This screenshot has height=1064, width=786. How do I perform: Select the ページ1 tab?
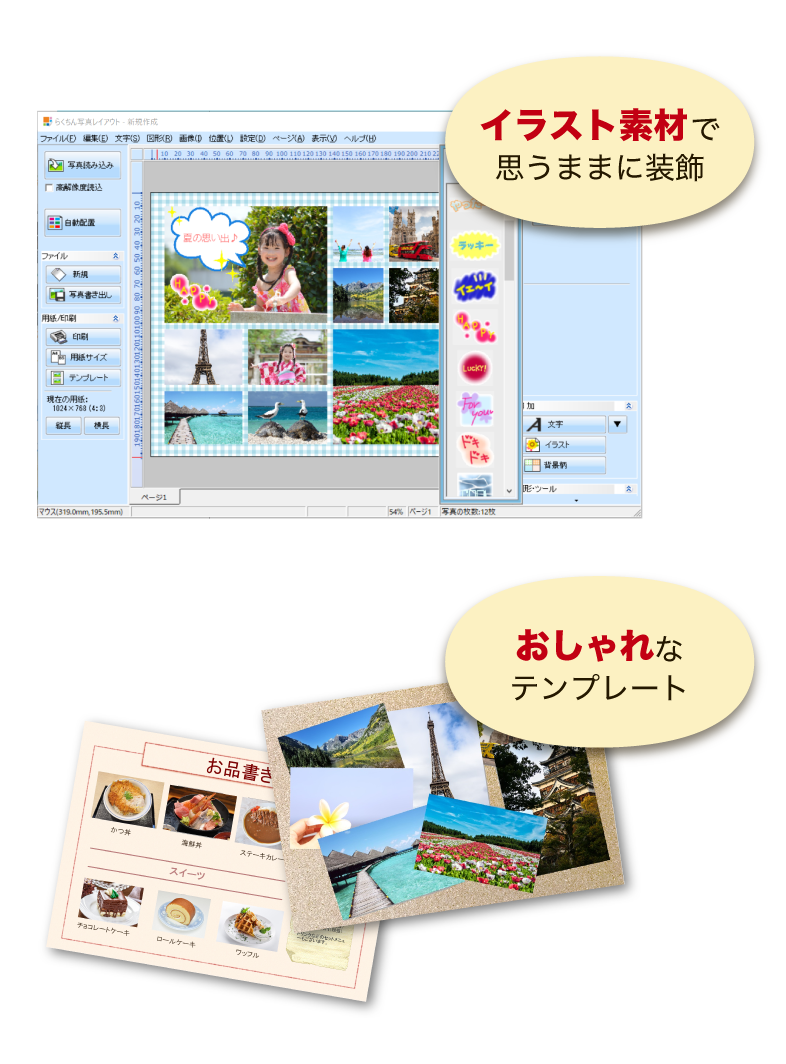click(154, 497)
